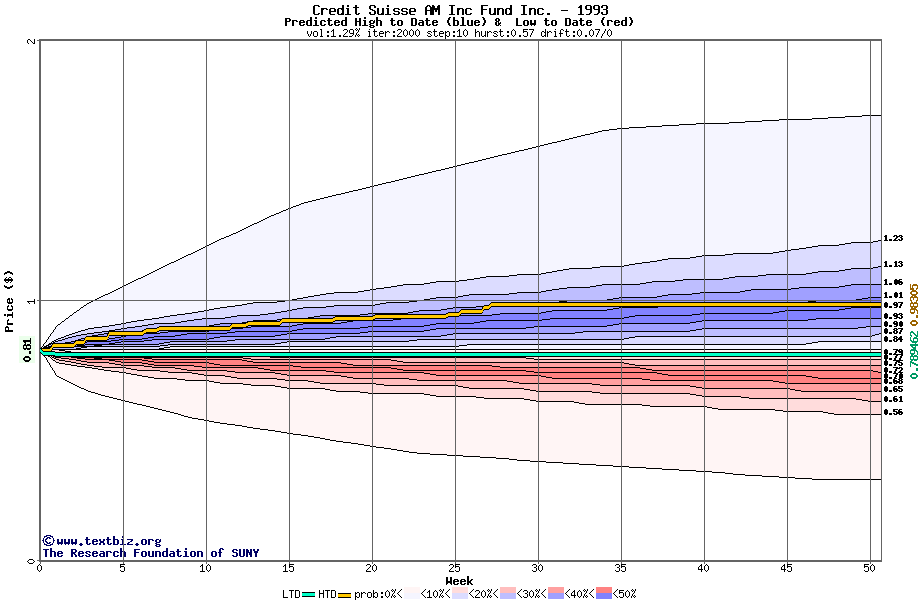This screenshot has width=920, height=600.
Task: Click the 'HTD' legend label
Action: 327,594
